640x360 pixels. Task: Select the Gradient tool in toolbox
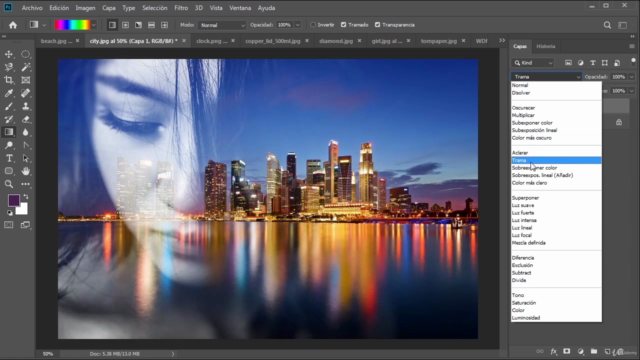coord(9,132)
